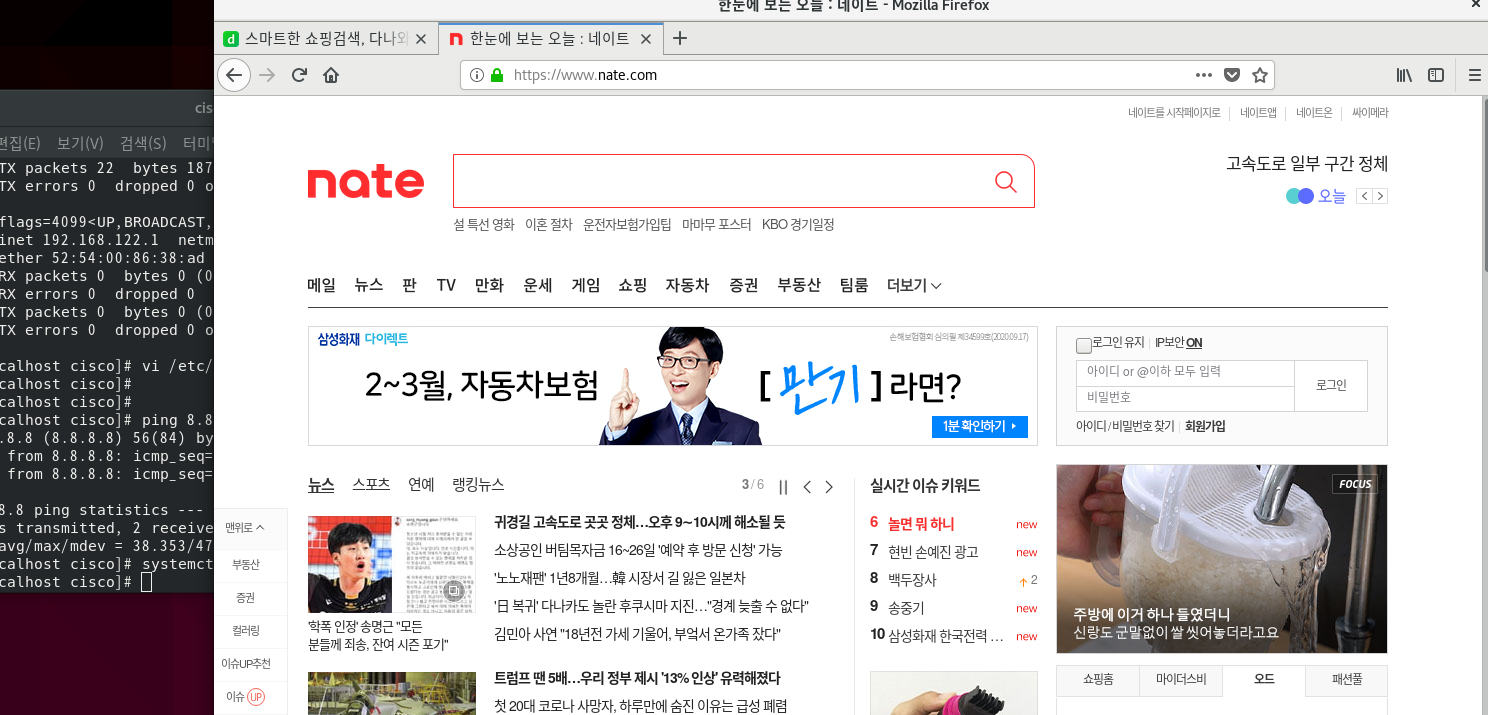1488x715 pixels.
Task: Open the 증권 navigation item
Action: tap(744, 286)
